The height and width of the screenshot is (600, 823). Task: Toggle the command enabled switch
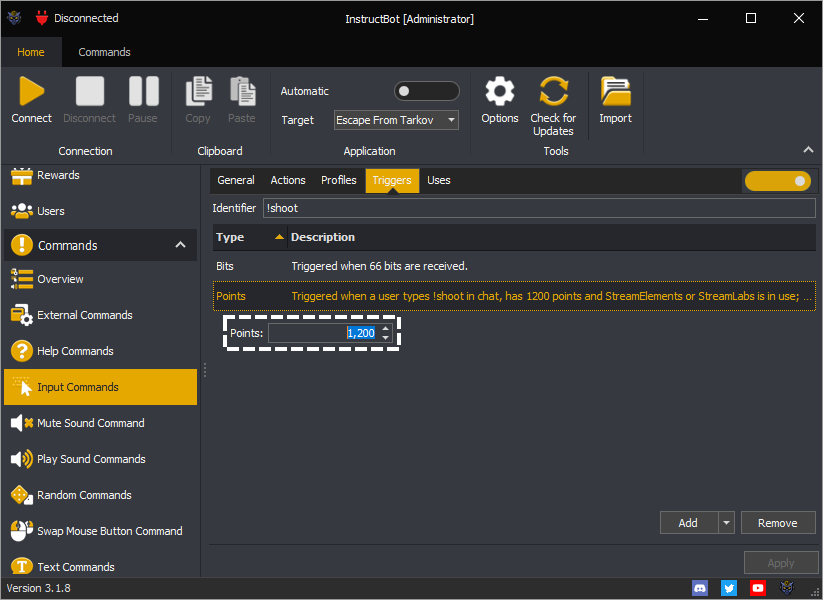click(778, 181)
